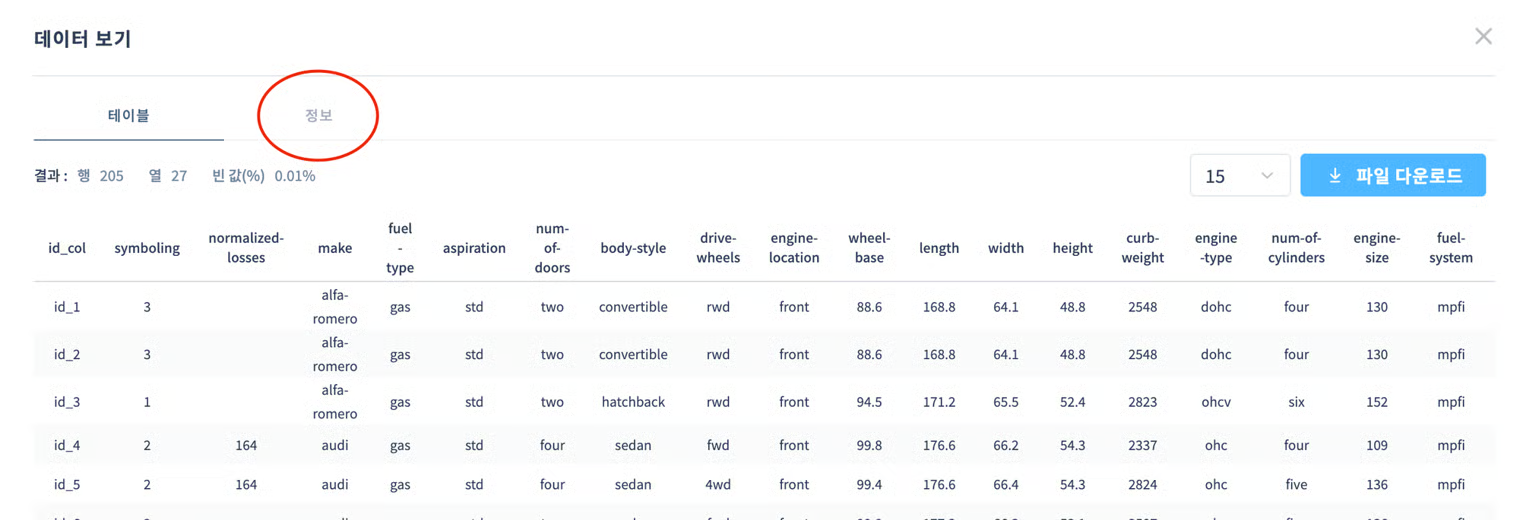Click the curb-weight column header
1520x520 pixels.
click(x=1142, y=248)
